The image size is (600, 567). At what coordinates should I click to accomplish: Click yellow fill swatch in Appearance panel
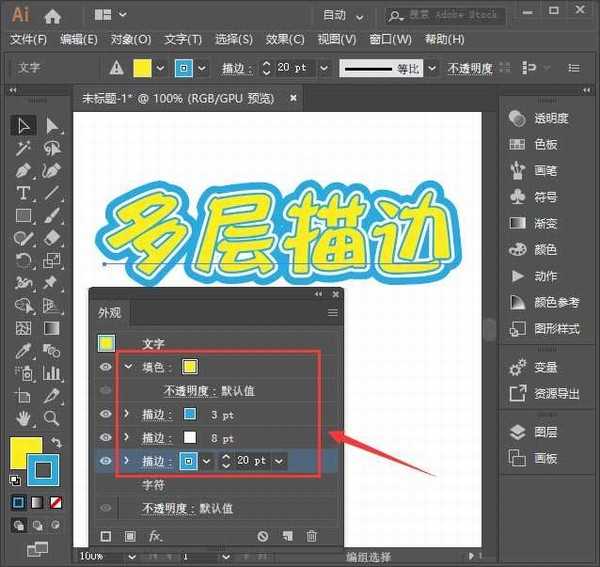(190, 367)
